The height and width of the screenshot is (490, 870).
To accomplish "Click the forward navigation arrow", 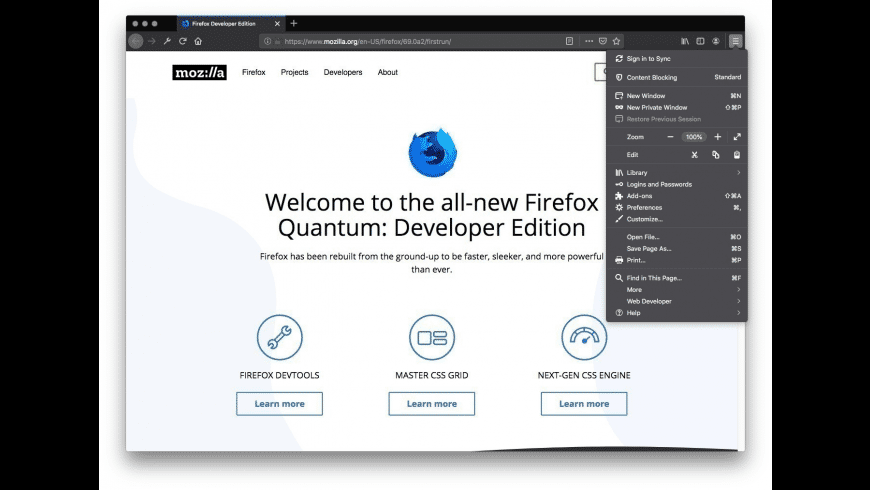I will [x=151, y=41].
